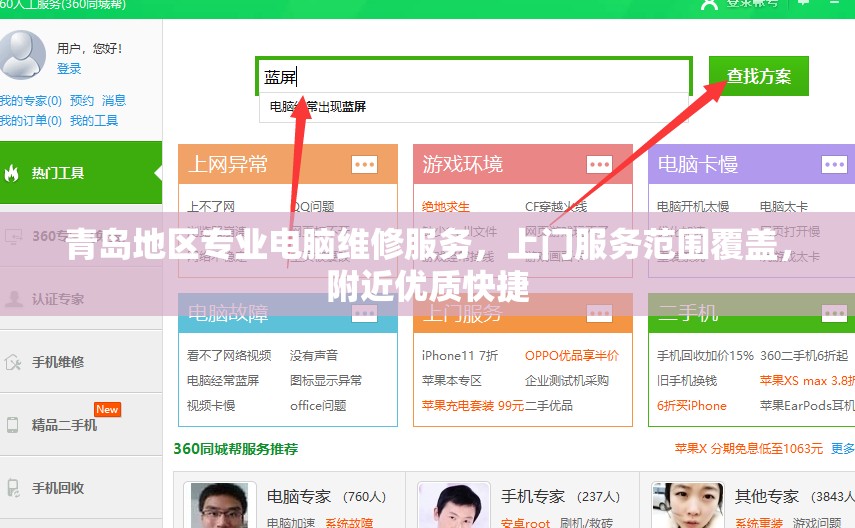This screenshot has height=528, width=855.
Task: Click the 其他专家 expert photo
Action: pos(688,505)
